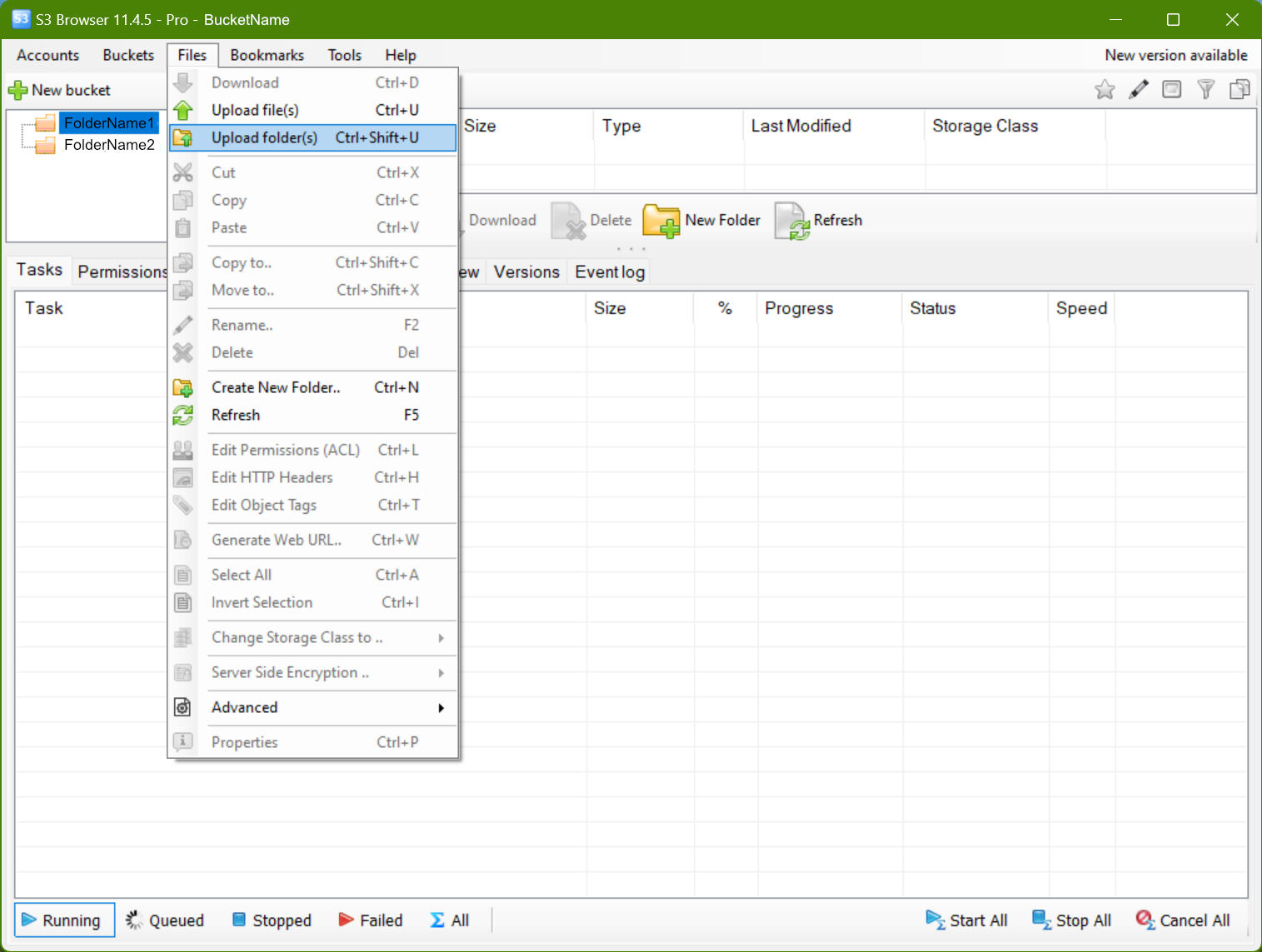This screenshot has height=952, width=1262.
Task: Click the Stop All button
Action: pos(1072,920)
